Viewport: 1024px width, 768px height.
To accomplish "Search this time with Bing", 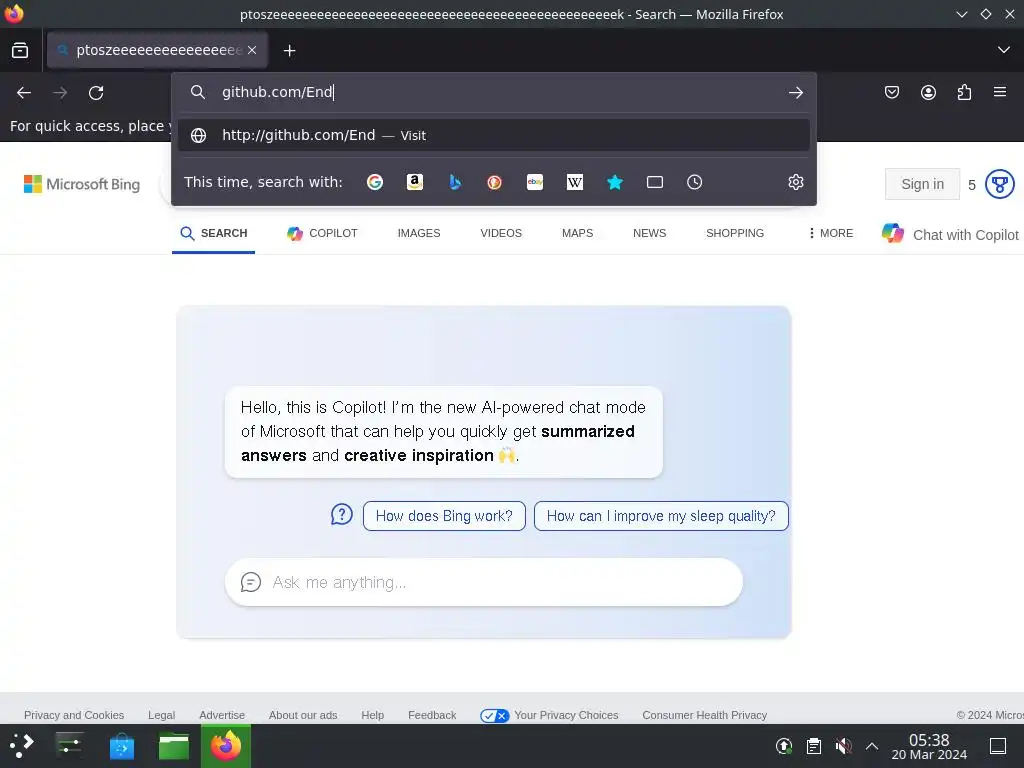I will pos(455,182).
